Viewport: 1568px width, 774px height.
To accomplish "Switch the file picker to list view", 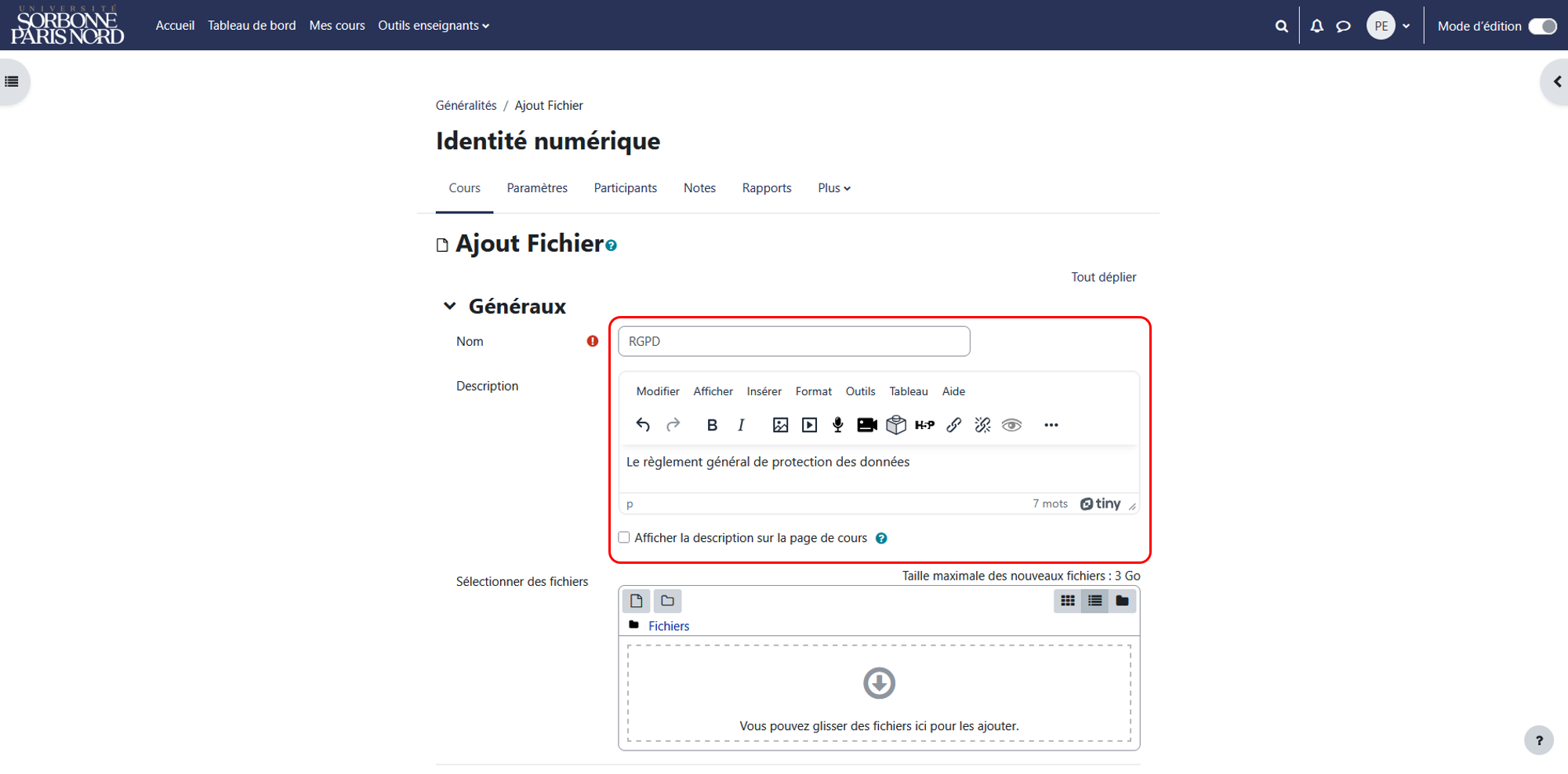I will [1094, 601].
